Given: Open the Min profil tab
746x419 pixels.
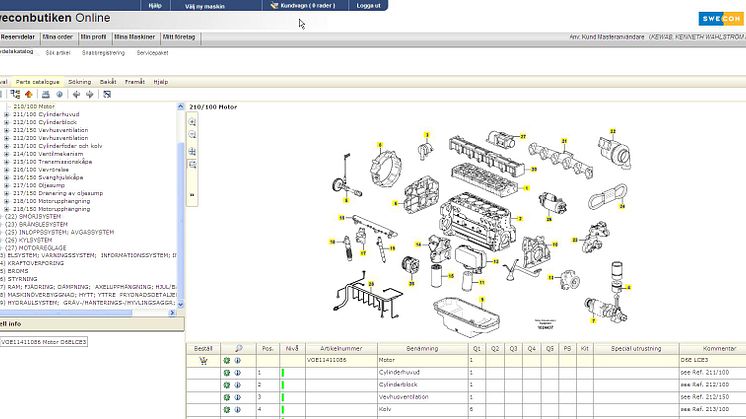Looking at the screenshot, I should coord(93,37).
